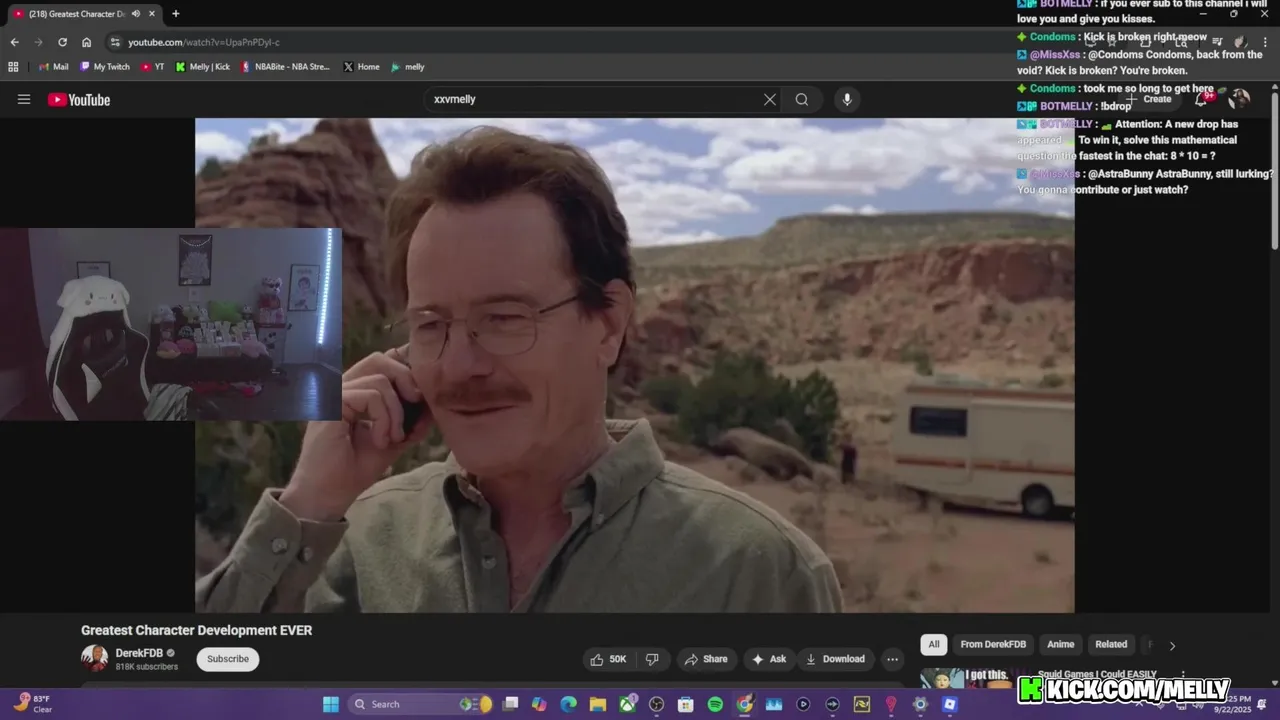This screenshot has height=720, width=1280.
Task: Open YouTube notifications bell
Action: pyautogui.click(x=1202, y=99)
